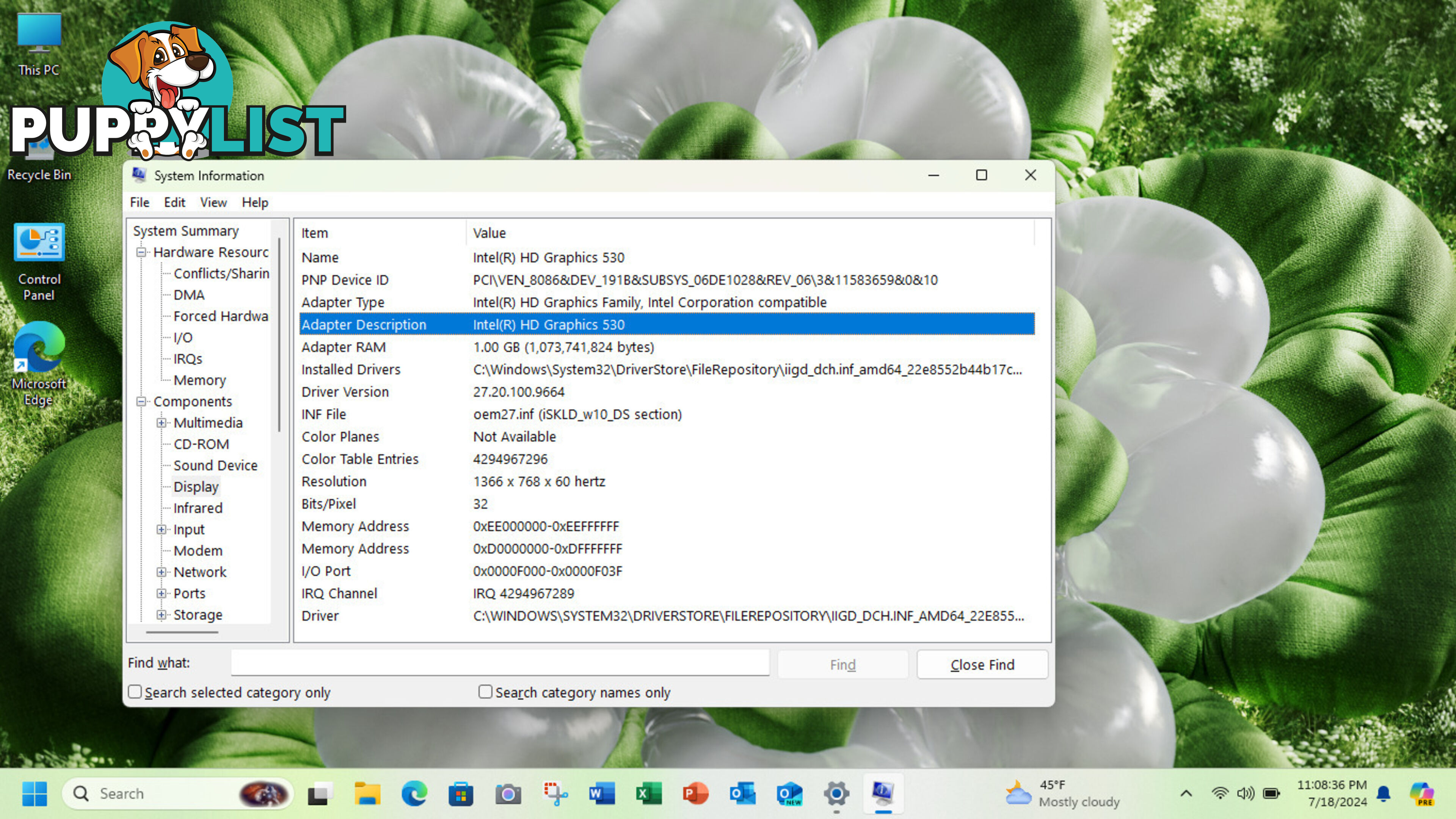Open the Camera app icon in taskbar
Image resolution: width=1456 pixels, height=819 pixels.
(508, 793)
